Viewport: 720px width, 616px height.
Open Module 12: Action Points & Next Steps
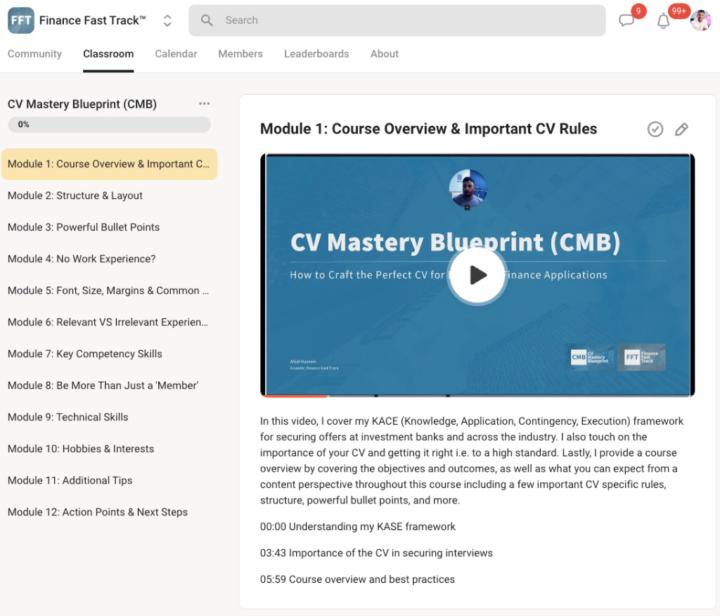pos(109,512)
